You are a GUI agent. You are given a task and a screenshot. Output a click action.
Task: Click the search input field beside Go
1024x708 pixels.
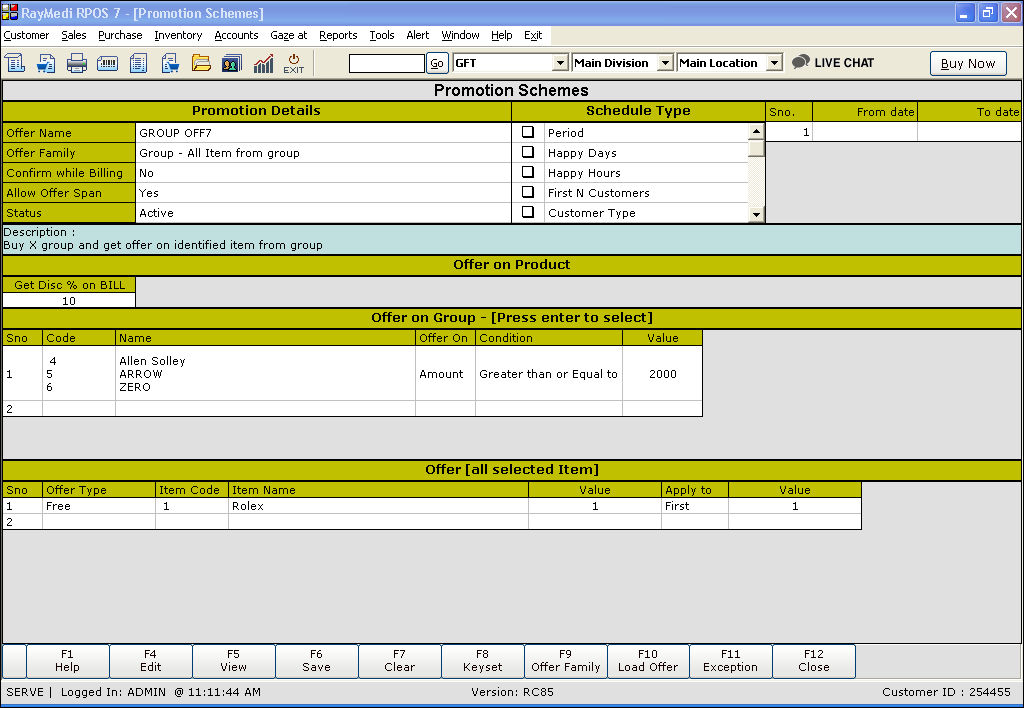tap(386, 63)
